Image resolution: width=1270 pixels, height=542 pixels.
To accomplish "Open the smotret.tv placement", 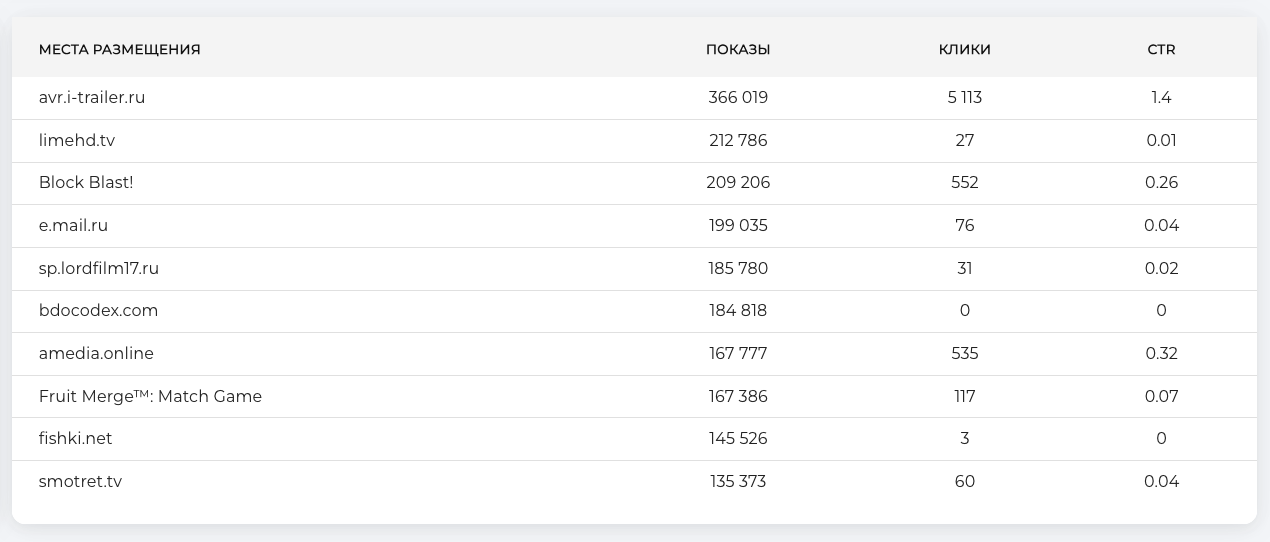I will pyautogui.click(x=80, y=482).
